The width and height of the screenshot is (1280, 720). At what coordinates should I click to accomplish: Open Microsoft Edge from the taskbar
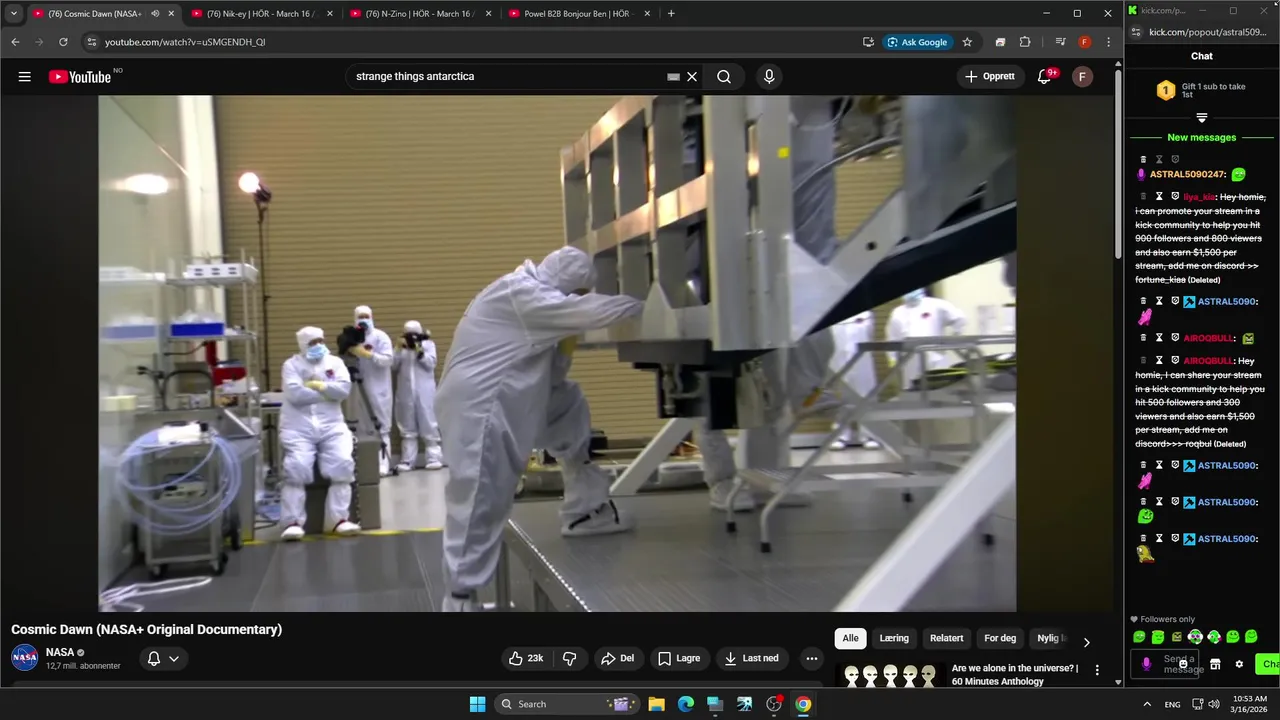coord(686,704)
